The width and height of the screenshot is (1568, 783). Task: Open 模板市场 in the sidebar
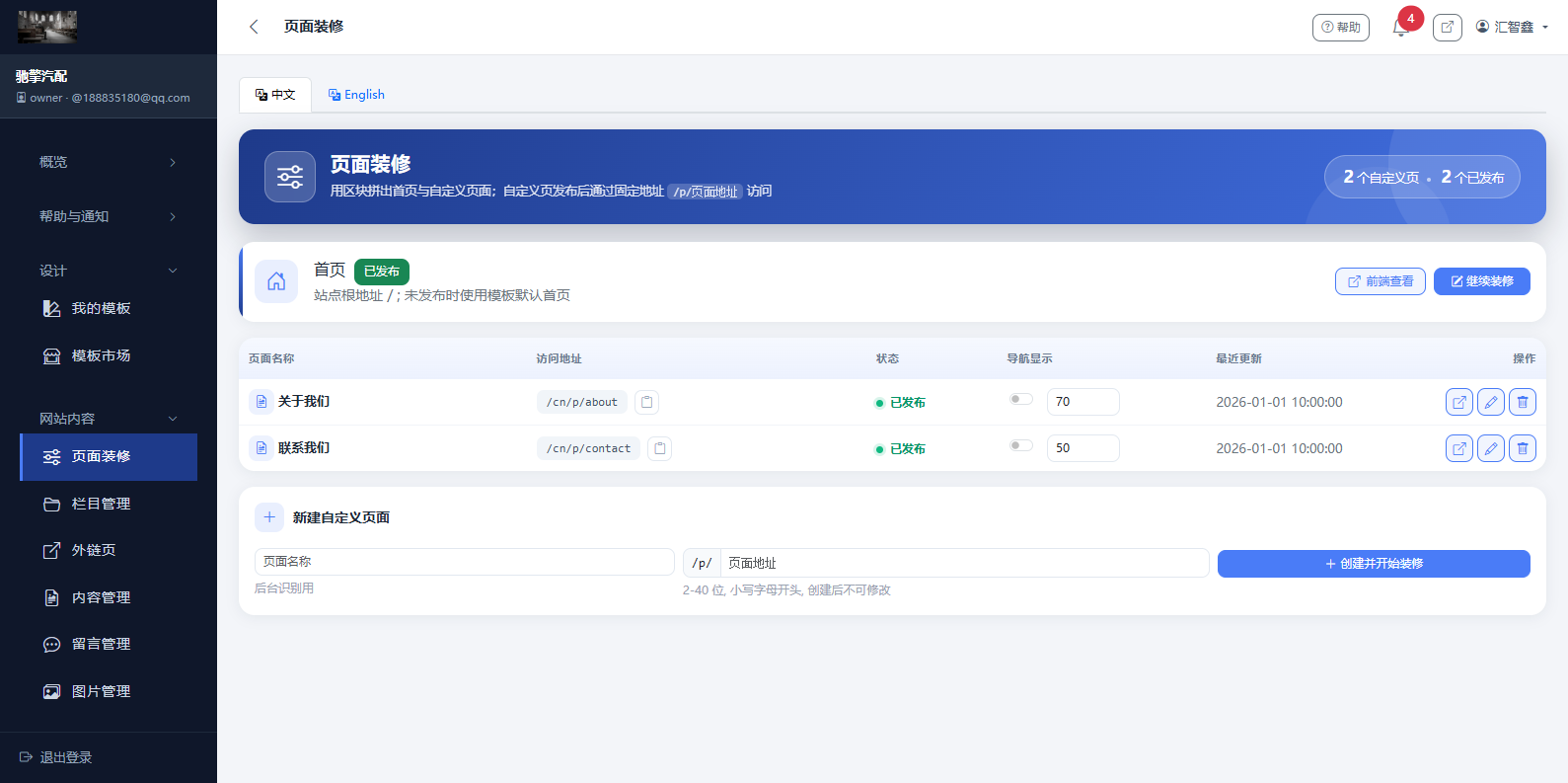click(109, 355)
